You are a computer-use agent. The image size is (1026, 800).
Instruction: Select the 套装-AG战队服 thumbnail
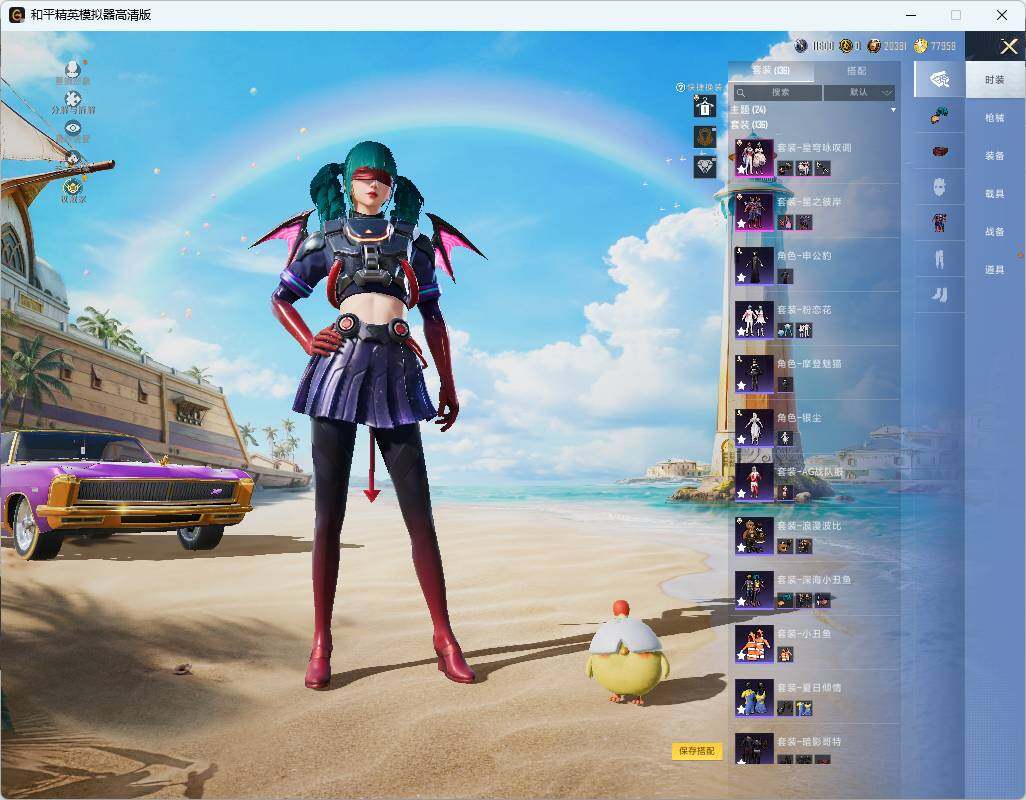[754, 482]
